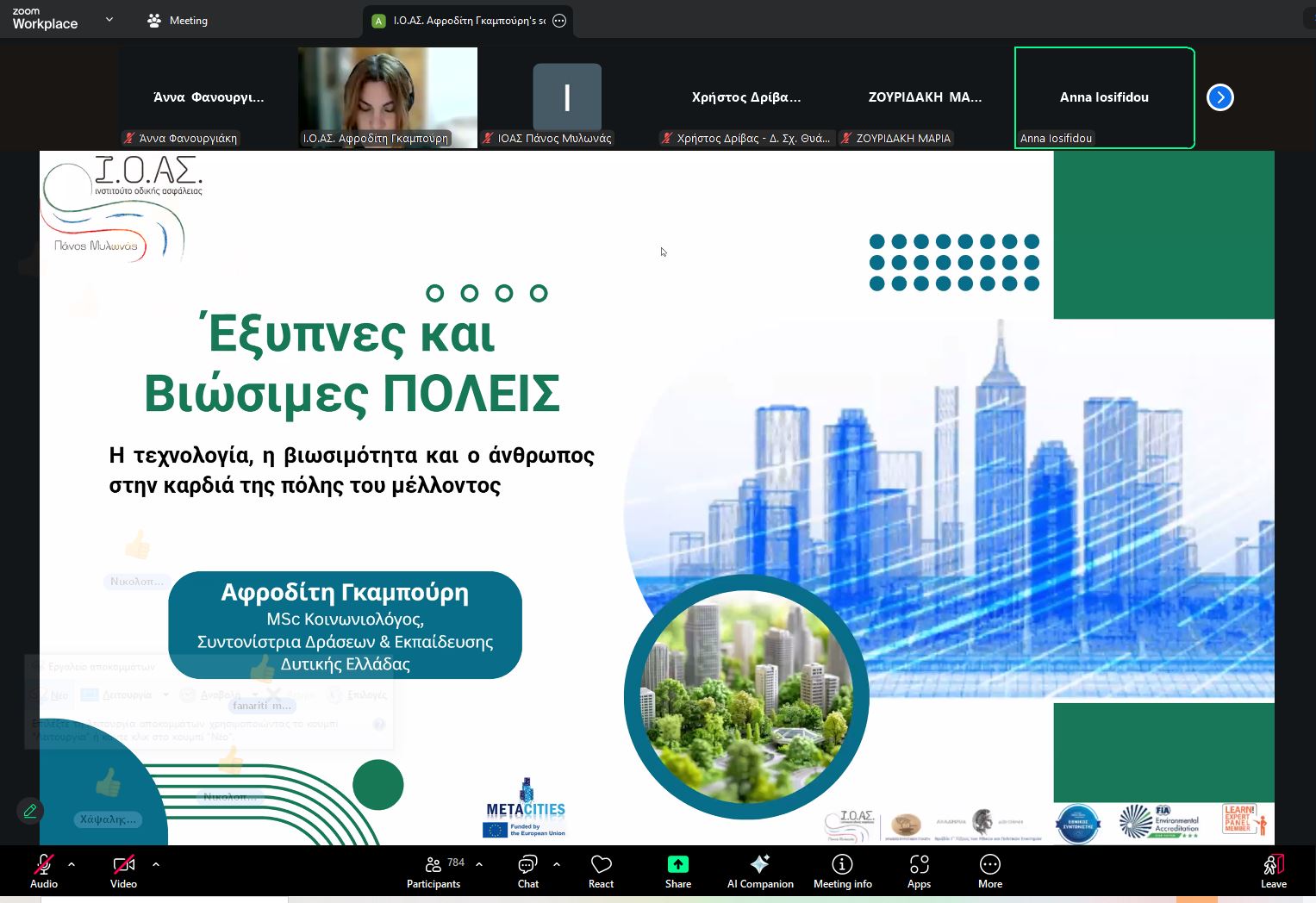
Task: Open the More options ellipsis
Action: click(989, 864)
